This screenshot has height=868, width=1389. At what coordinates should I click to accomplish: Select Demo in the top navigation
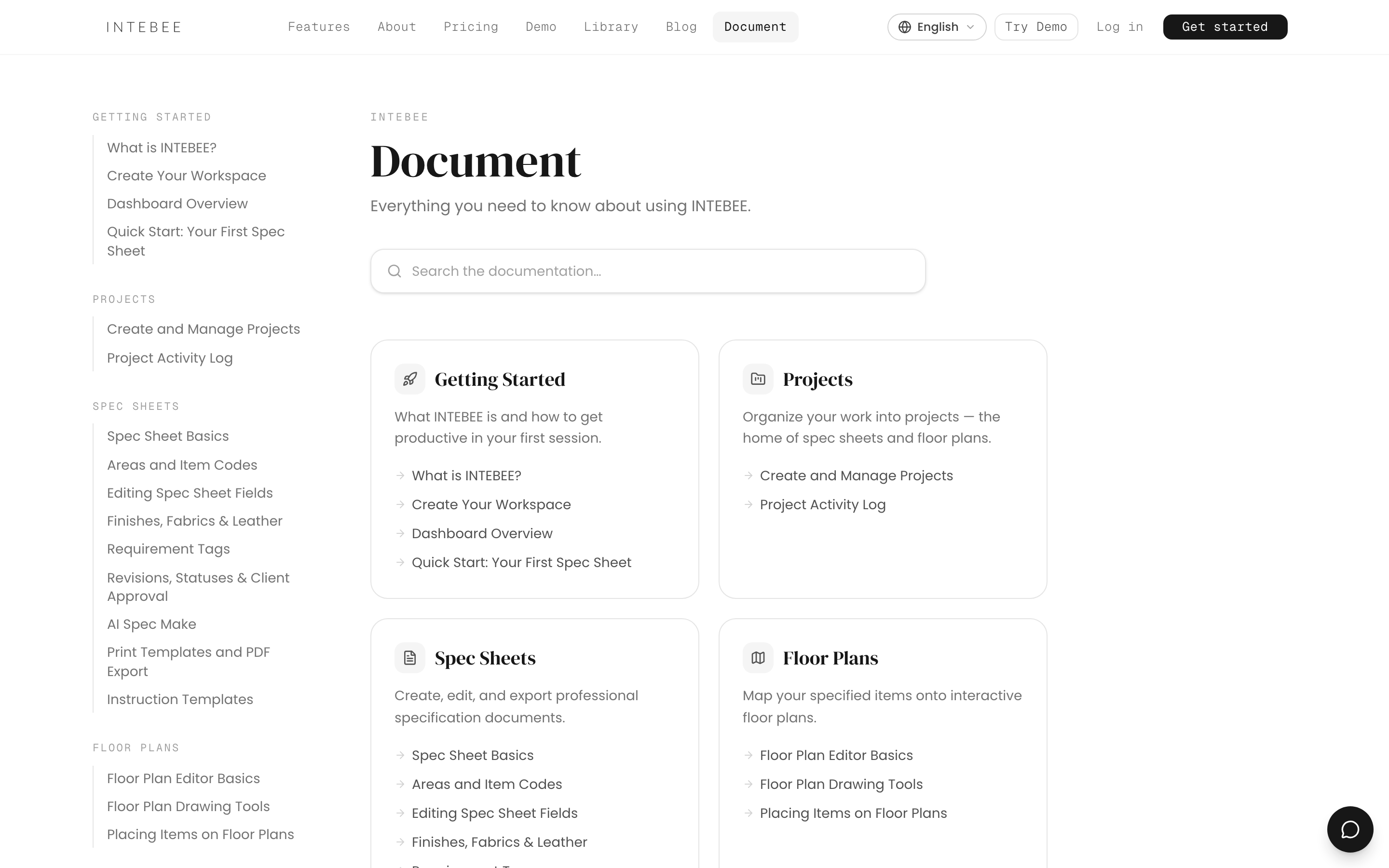(x=541, y=27)
